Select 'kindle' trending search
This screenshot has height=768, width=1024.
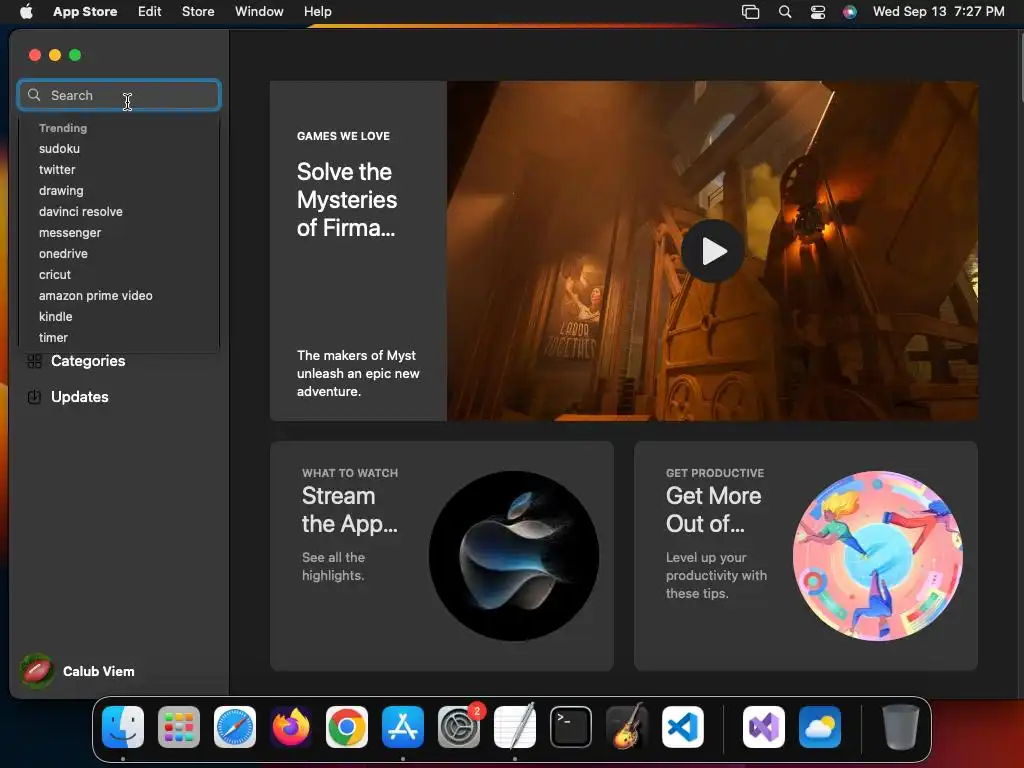(56, 316)
